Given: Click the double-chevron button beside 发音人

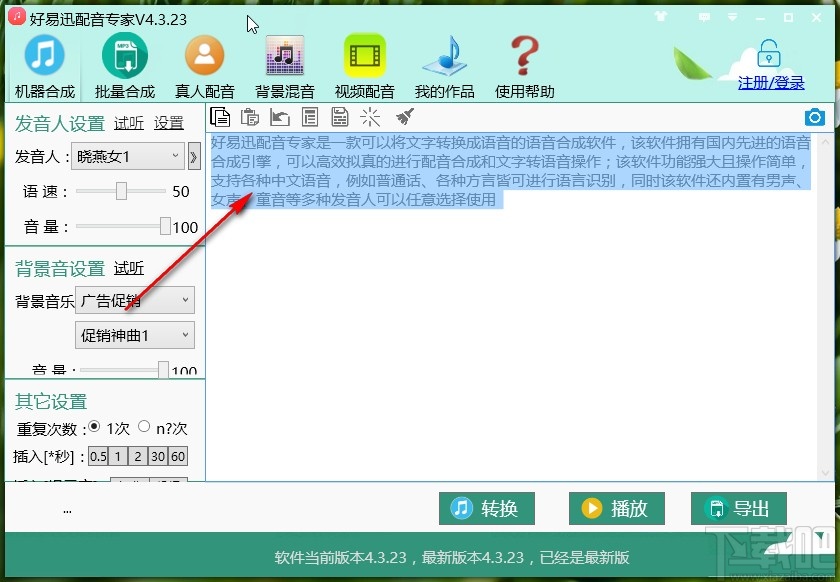Looking at the screenshot, I should click(194, 157).
